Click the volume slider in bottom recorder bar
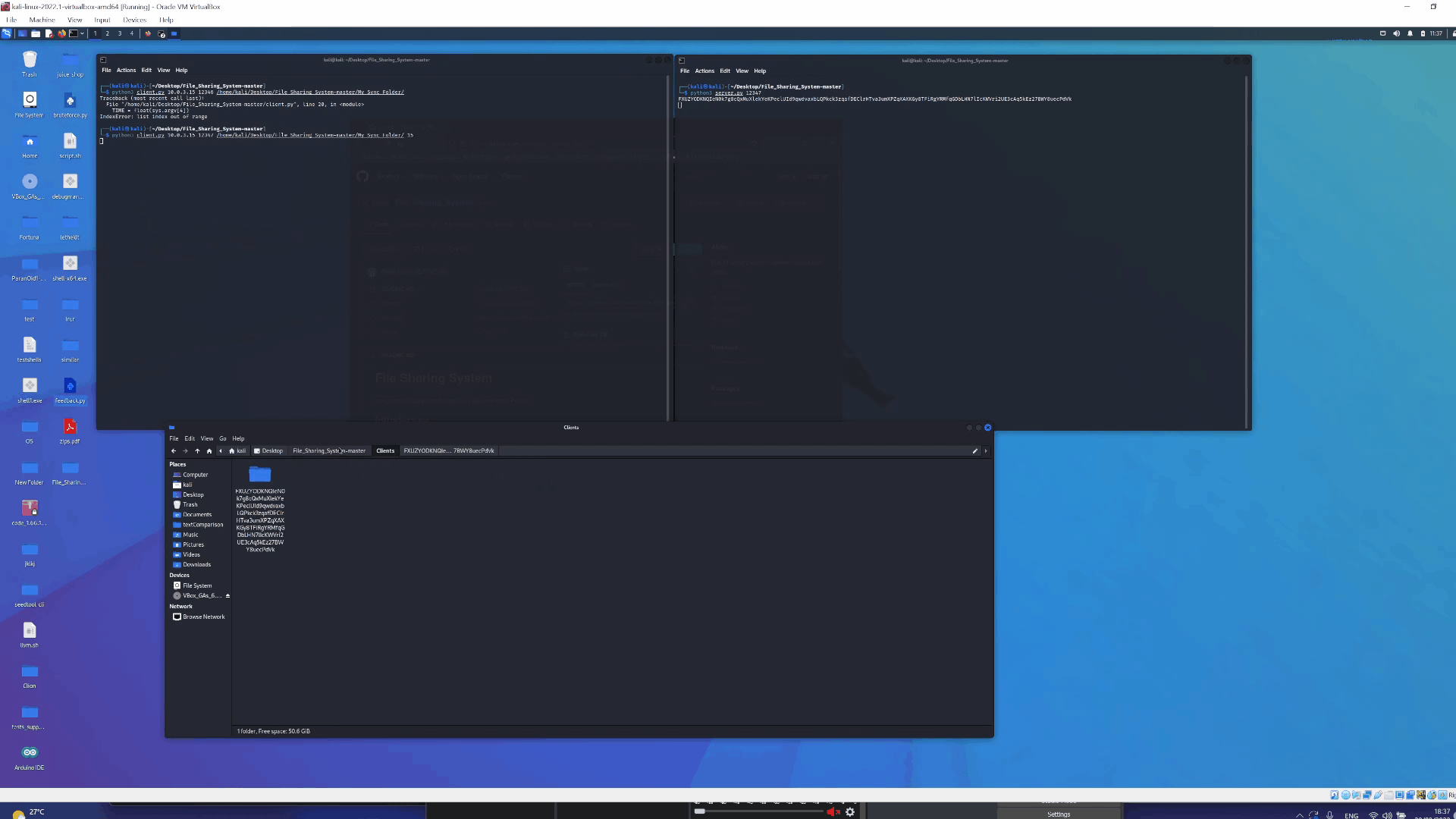 758,811
